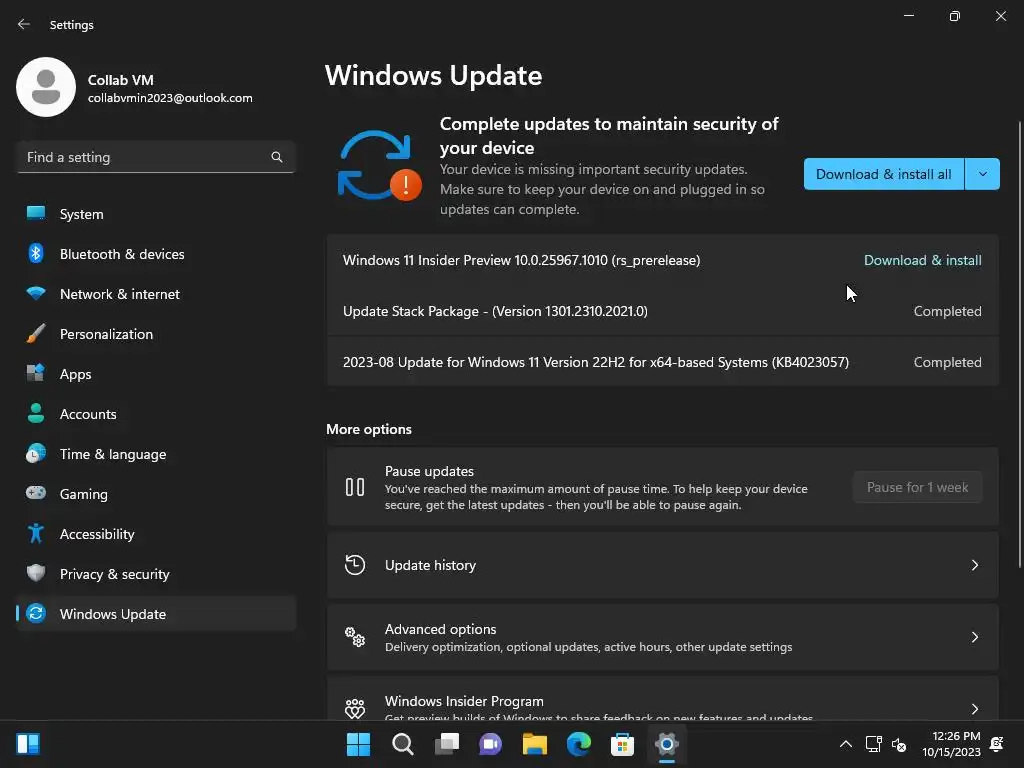The width and height of the screenshot is (1024, 768).
Task: Expand the Download & install all dropdown arrow
Action: click(982, 174)
